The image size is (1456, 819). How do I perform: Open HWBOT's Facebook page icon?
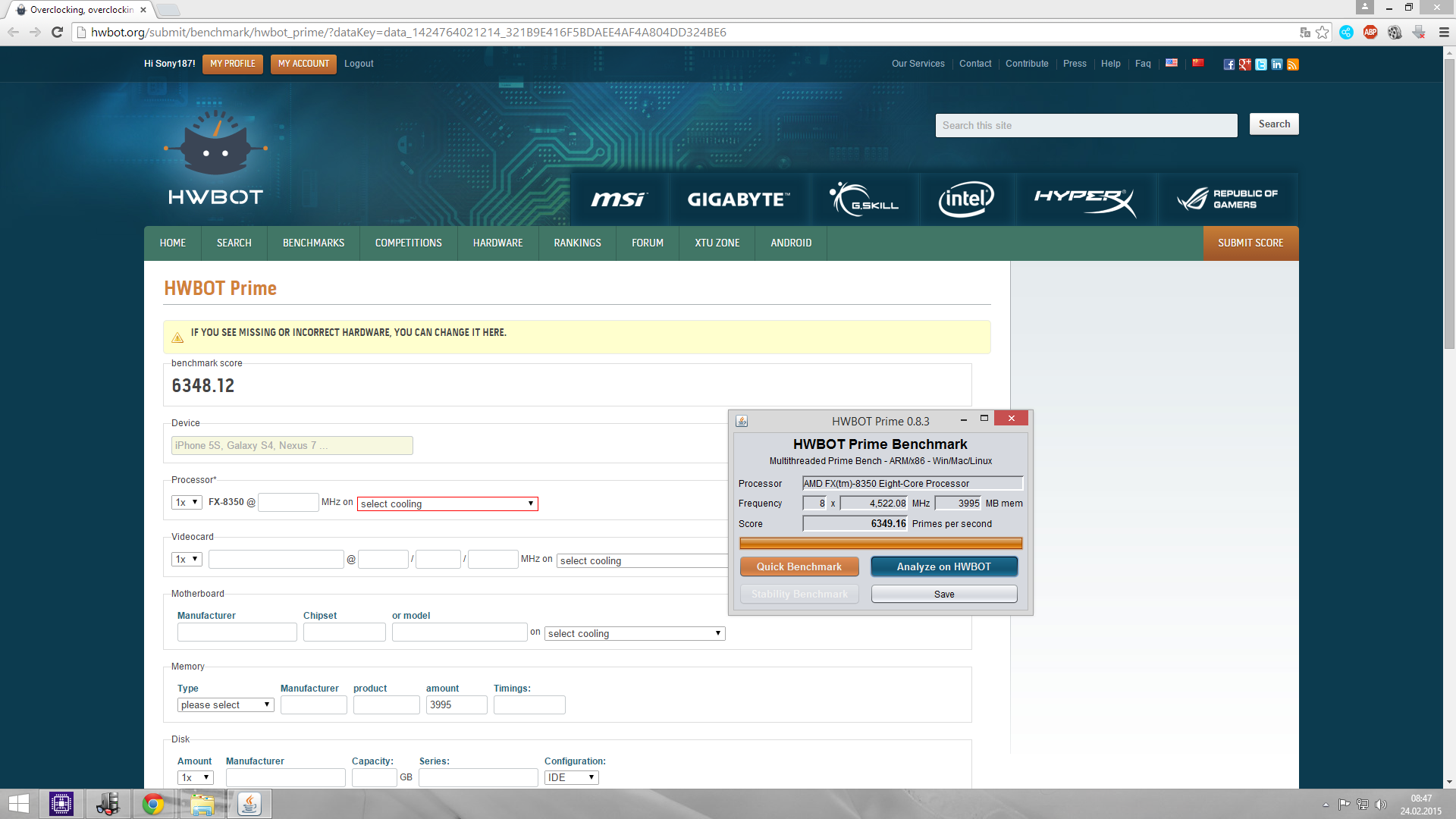pos(1228,64)
